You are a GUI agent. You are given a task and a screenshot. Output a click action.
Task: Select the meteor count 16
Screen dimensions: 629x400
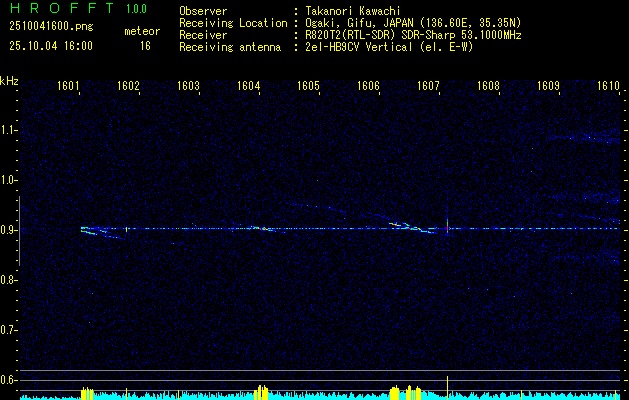point(145,46)
